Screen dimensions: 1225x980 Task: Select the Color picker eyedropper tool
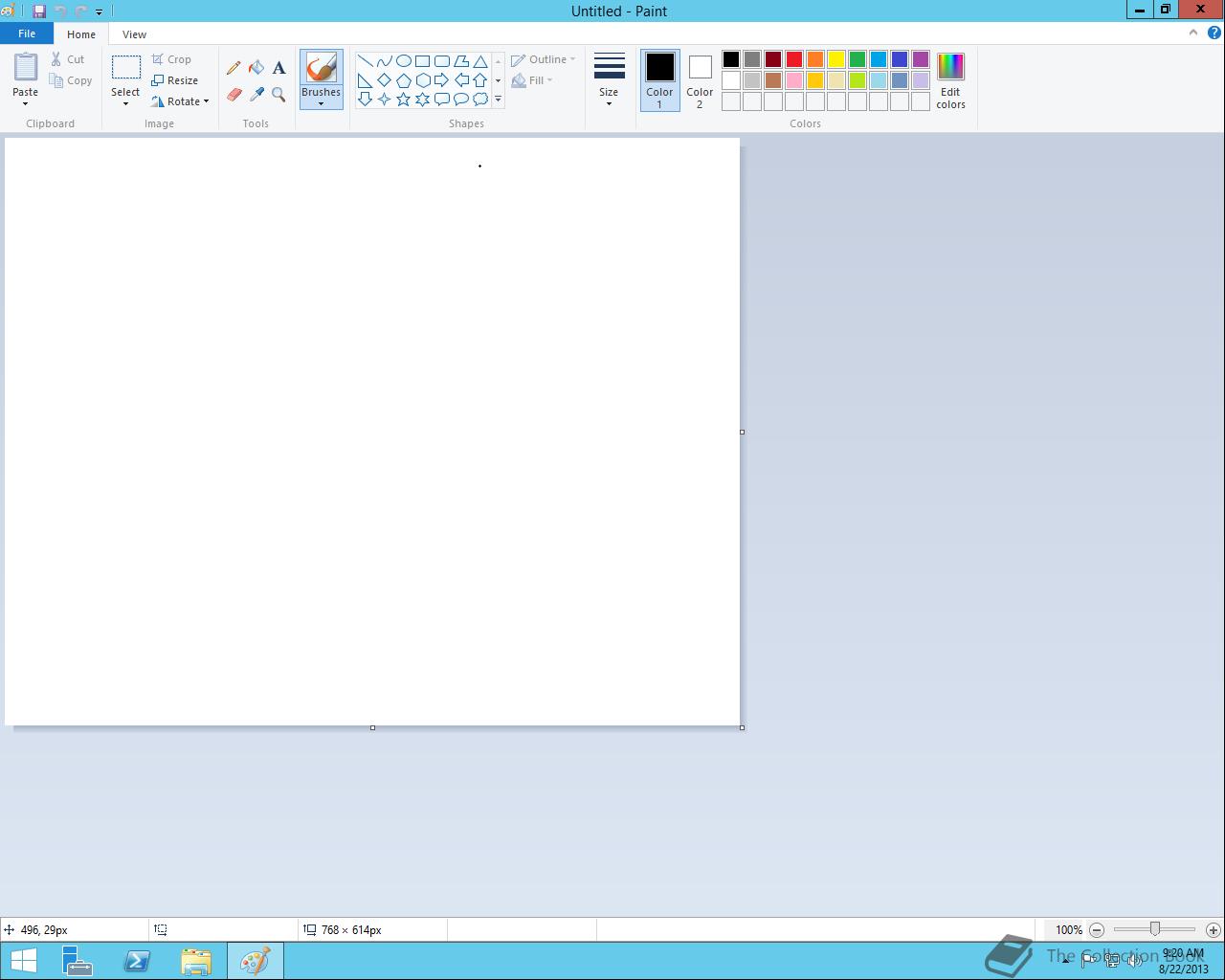(x=256, y=94)
